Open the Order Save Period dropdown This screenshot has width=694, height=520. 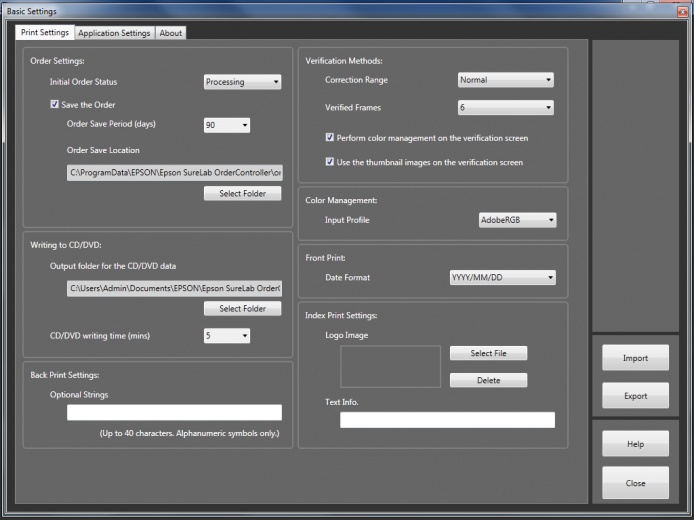tap(227, 125)
